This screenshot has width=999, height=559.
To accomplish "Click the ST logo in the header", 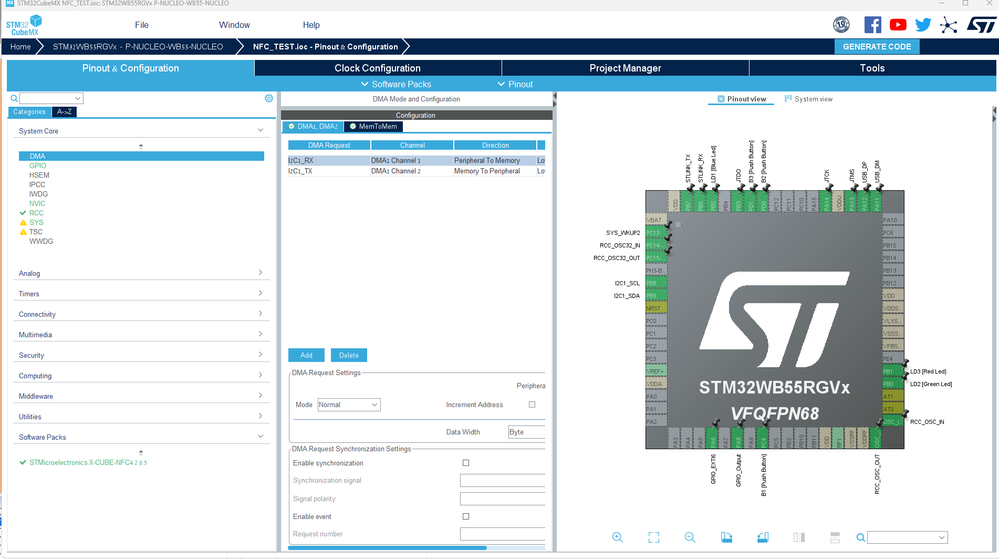I will [x=981, y=25].
